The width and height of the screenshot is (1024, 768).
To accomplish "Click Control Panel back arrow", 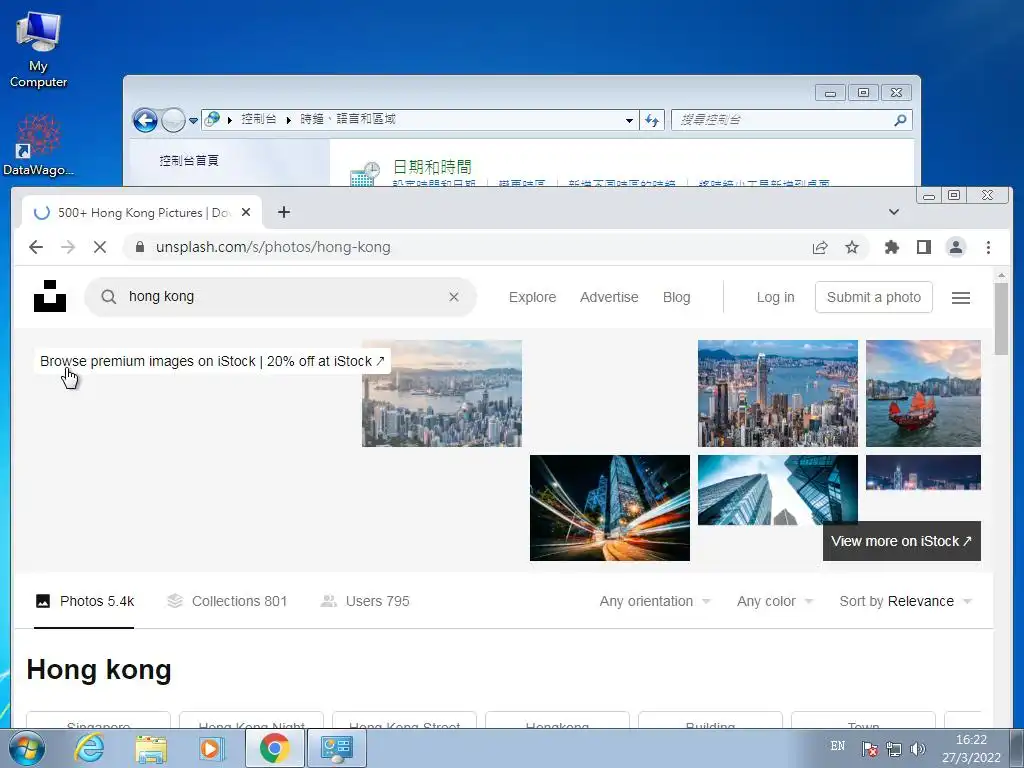I will 145,120.
